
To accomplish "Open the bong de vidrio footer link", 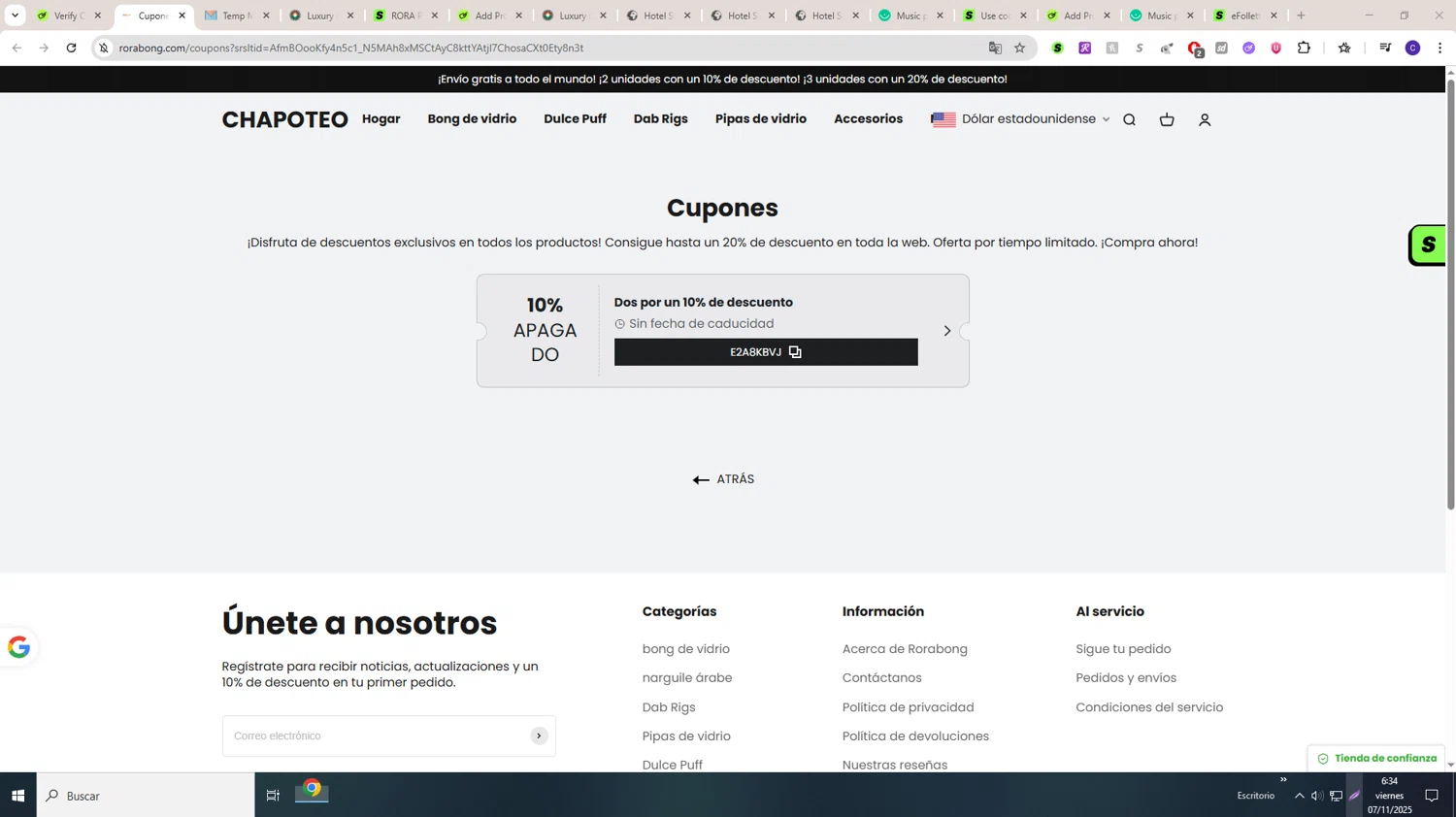I will coord(686,649).
